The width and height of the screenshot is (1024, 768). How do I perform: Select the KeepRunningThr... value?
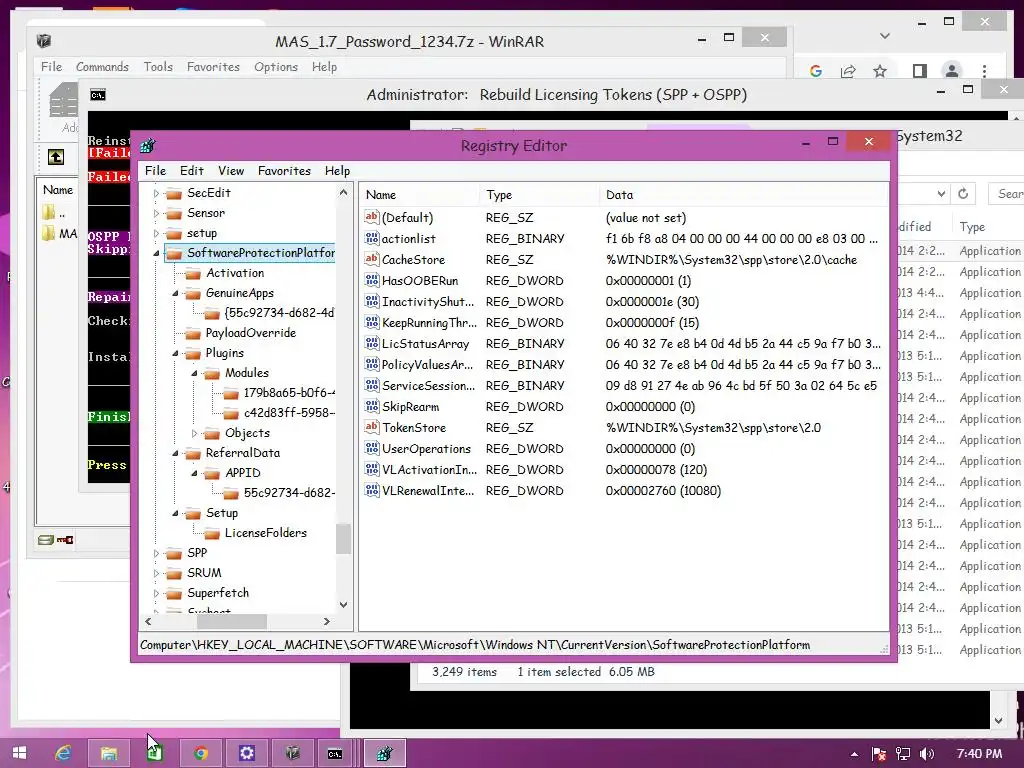pyautogui.click(x=429, y=323)
